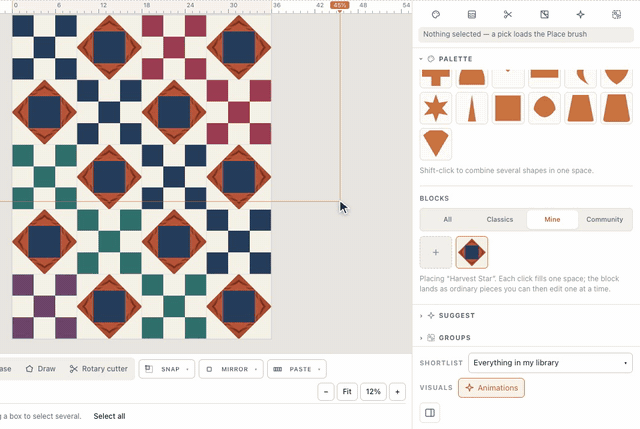This screenshot has width=640, height=429.
Task: Click the BLOCKS heading
Action: tap(434, 198)
